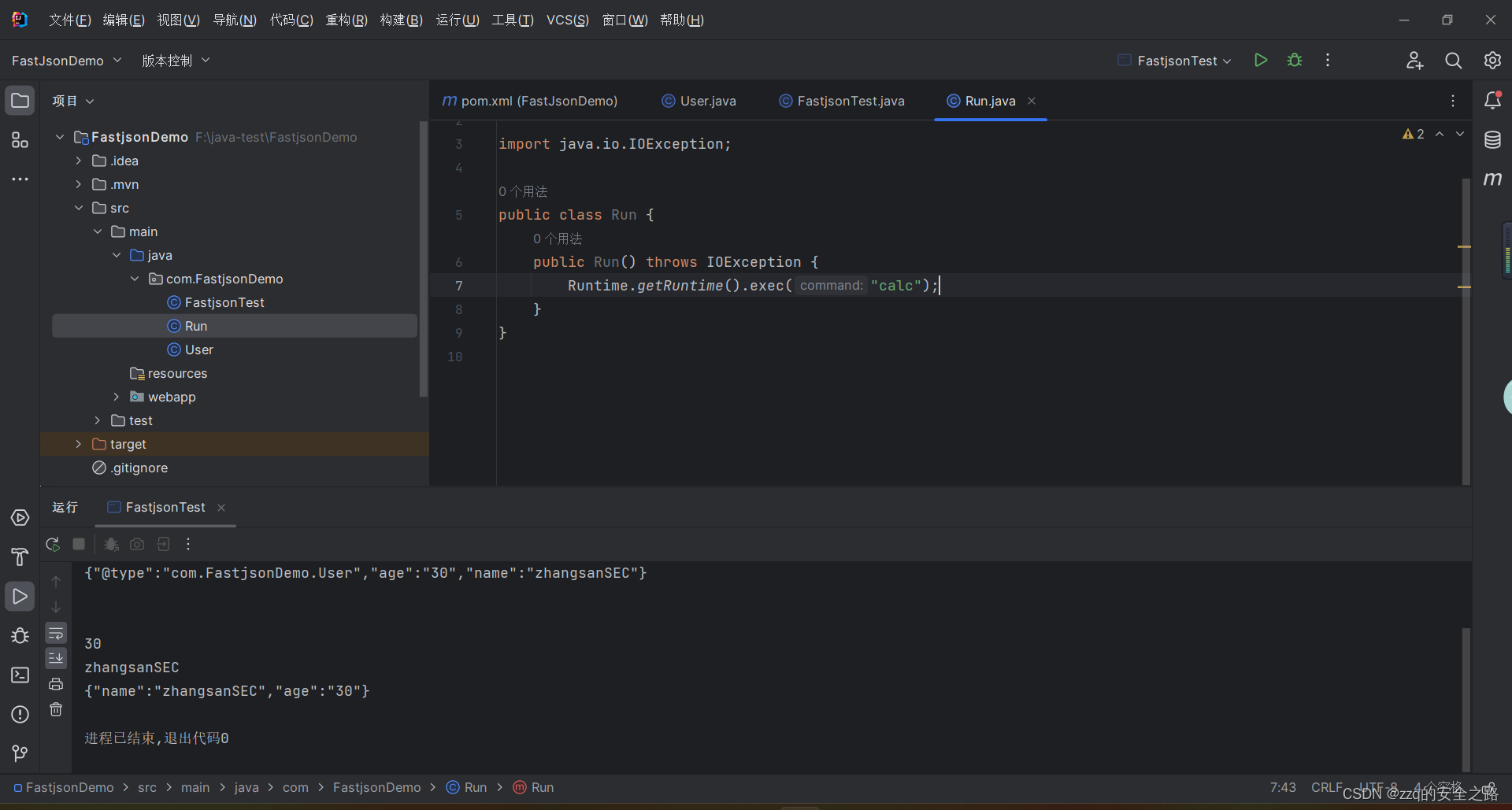Close the Run.java tab
The height and width of the screenshot is (810, 1512).
pyautogui.click(x=1032, y=101)
